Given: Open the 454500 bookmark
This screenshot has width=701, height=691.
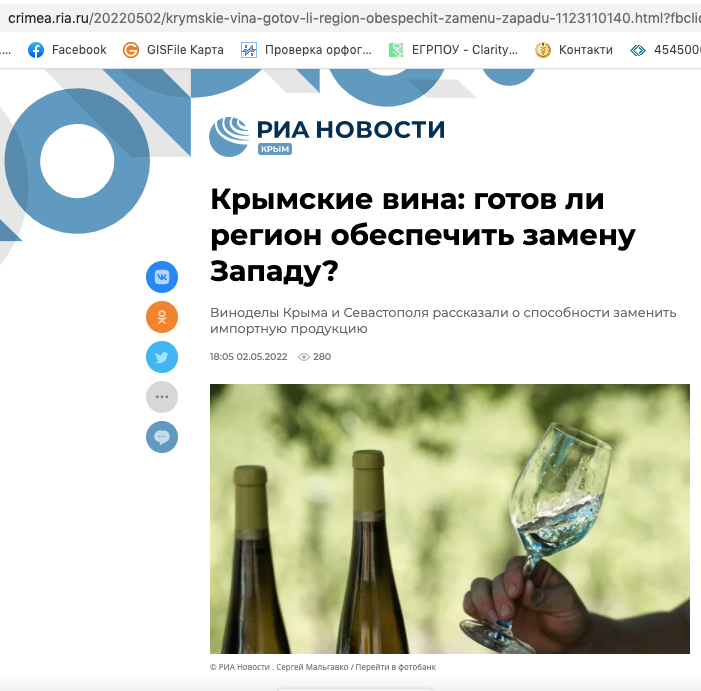Looking at the screenshot, I should (665, 50).
